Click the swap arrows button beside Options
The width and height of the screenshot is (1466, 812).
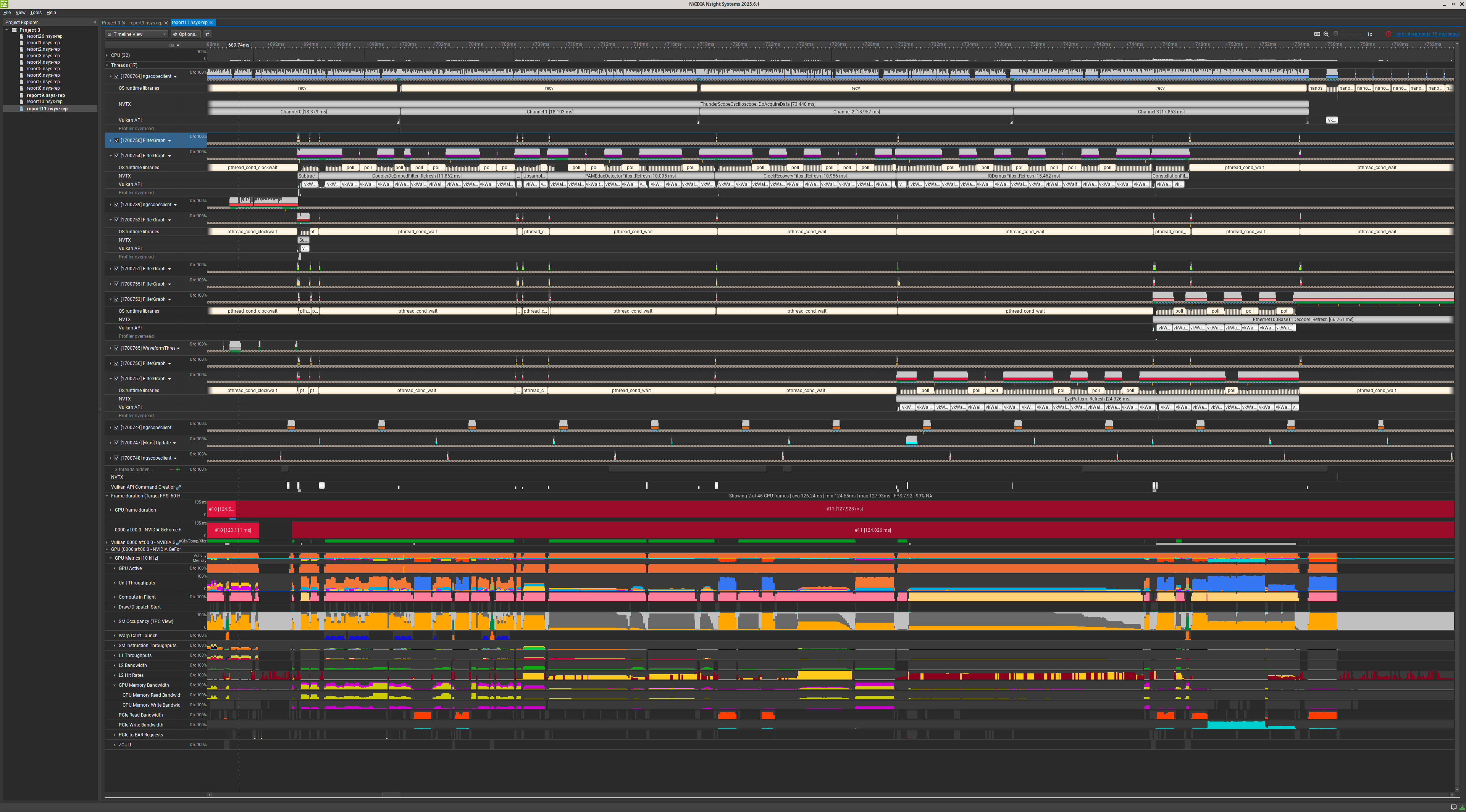tap(207, 34)
